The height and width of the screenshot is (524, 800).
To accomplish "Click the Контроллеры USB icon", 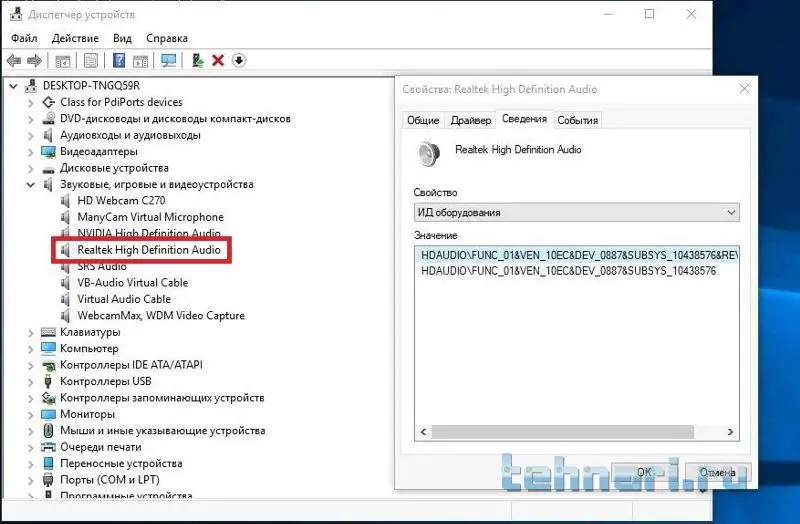I will point(48,381).
